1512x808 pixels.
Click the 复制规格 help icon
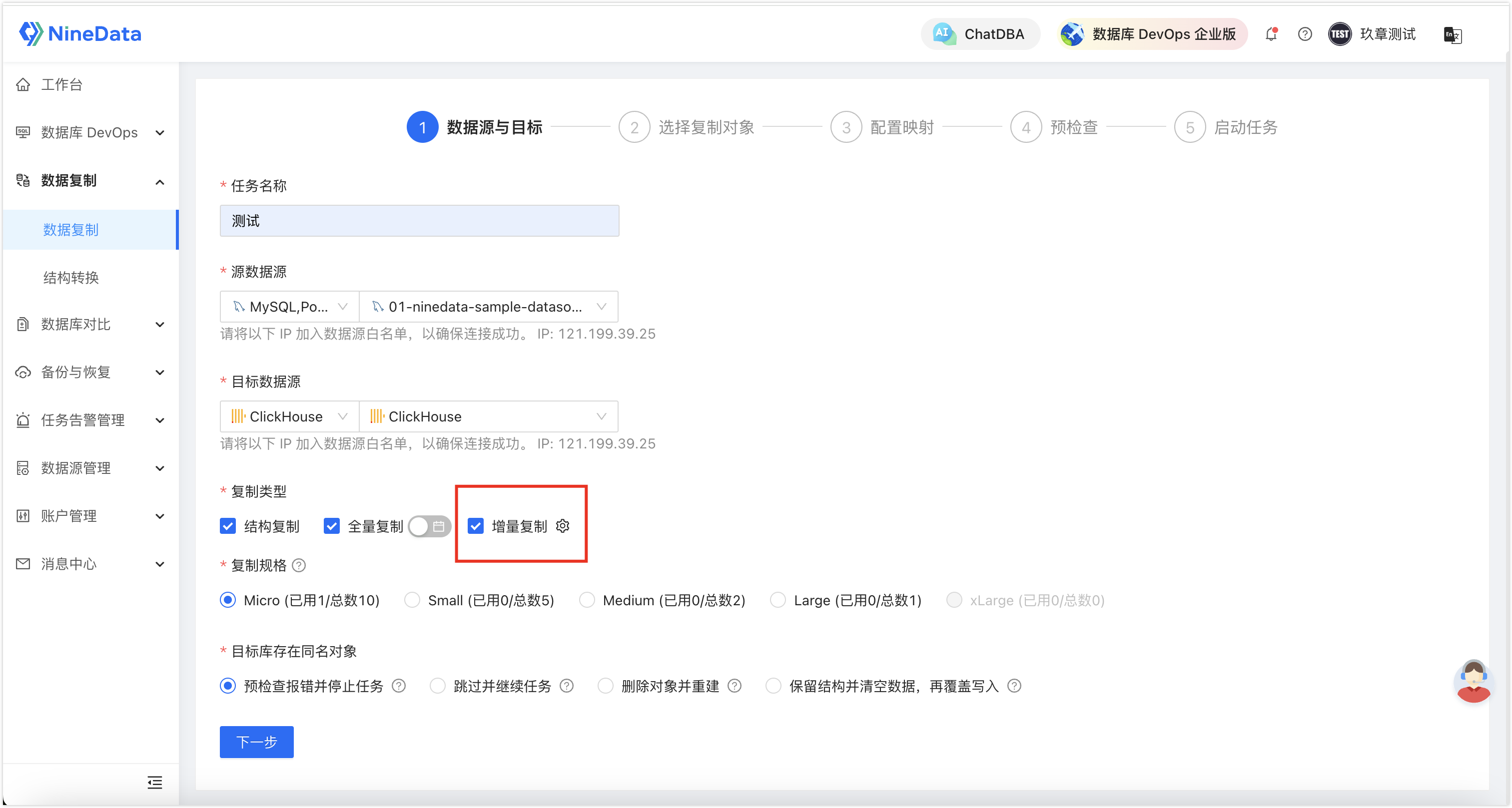pyautogui.click(x=299, y=565)
